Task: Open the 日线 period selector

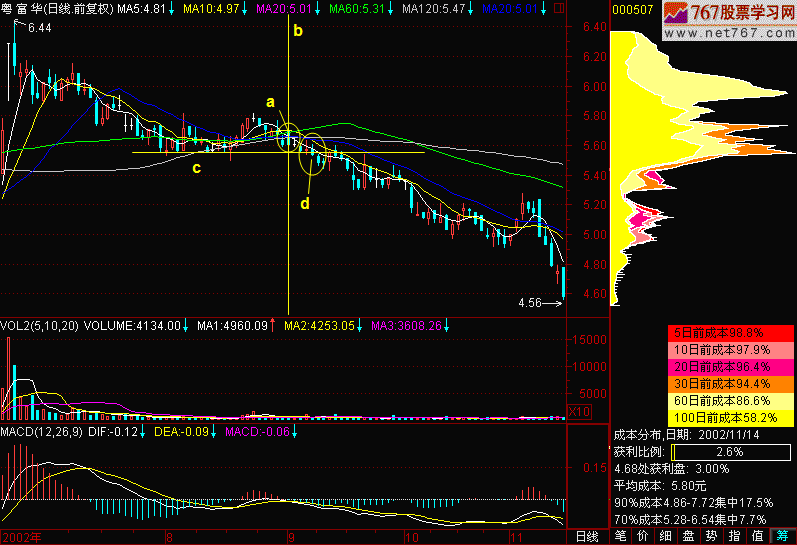Action: tap(587, 537)
